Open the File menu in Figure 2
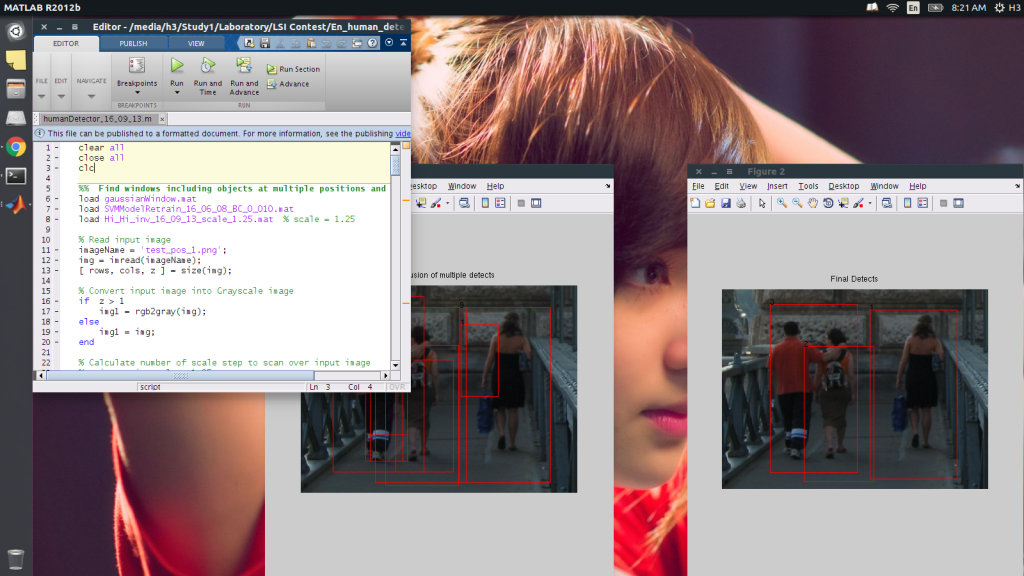This screenshot has height=576, width=1024. pyautogui.click(x=698, y=186)
